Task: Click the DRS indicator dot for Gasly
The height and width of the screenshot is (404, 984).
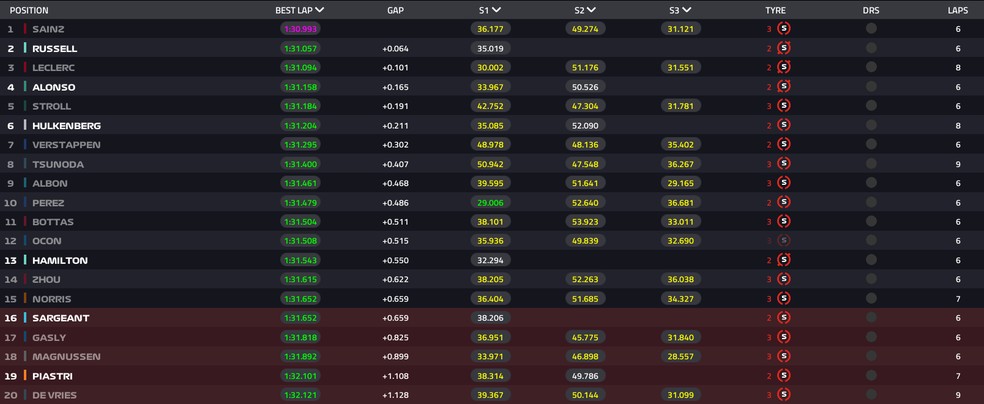Action: pos(871,337)
